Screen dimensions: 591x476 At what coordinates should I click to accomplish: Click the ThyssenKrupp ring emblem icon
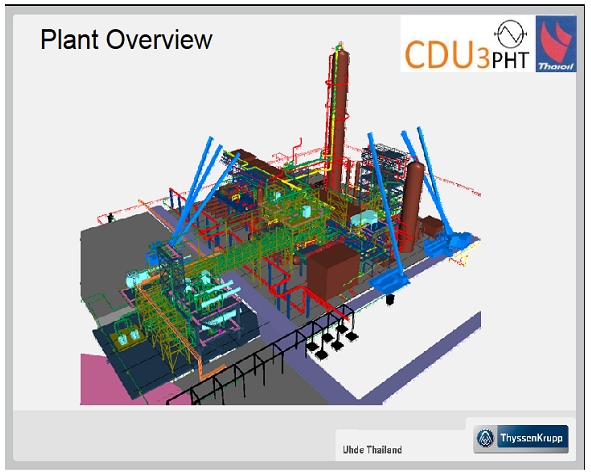pos(486,438)
